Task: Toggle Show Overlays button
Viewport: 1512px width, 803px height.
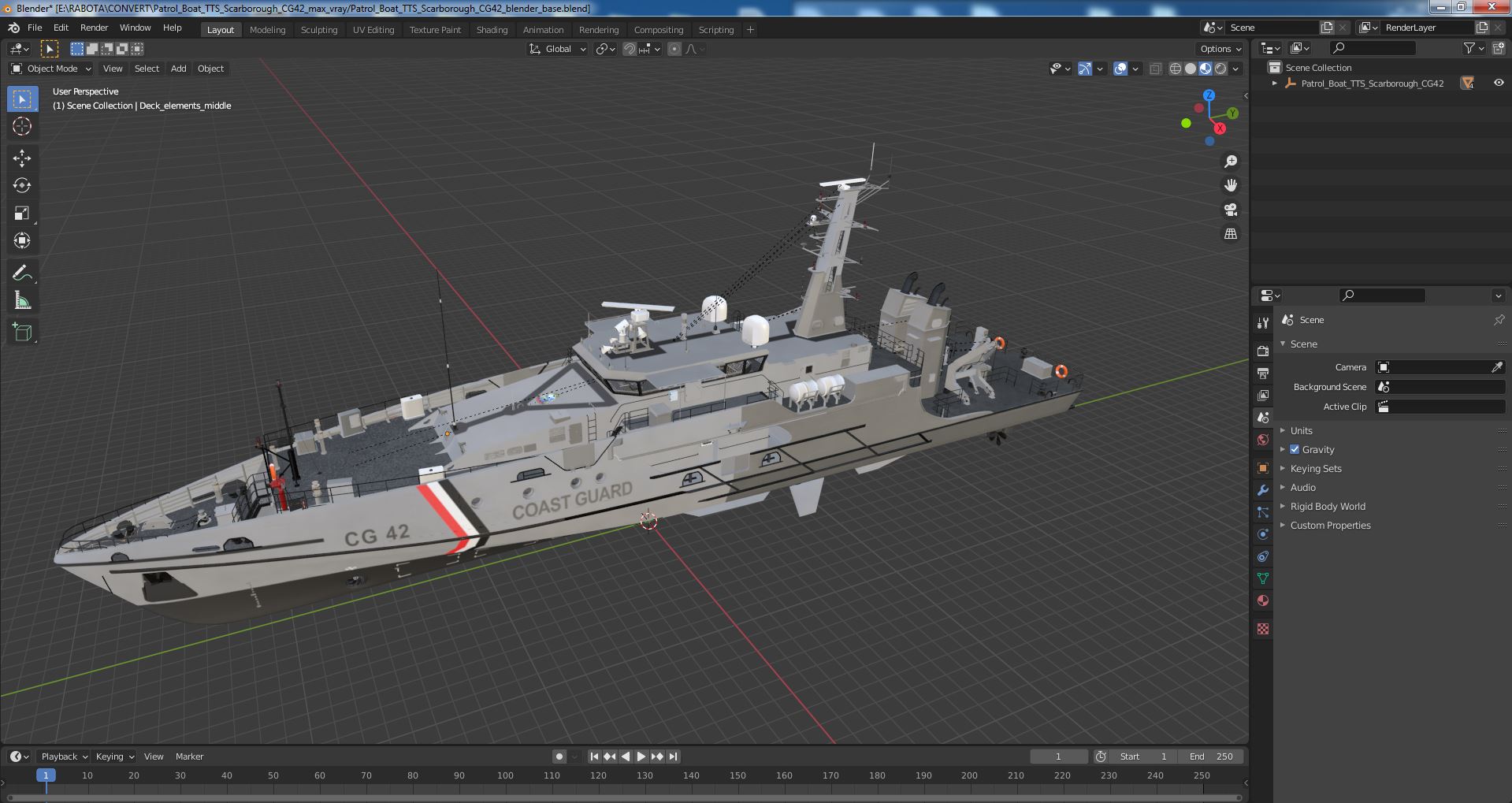Action: click(1120, 69)
